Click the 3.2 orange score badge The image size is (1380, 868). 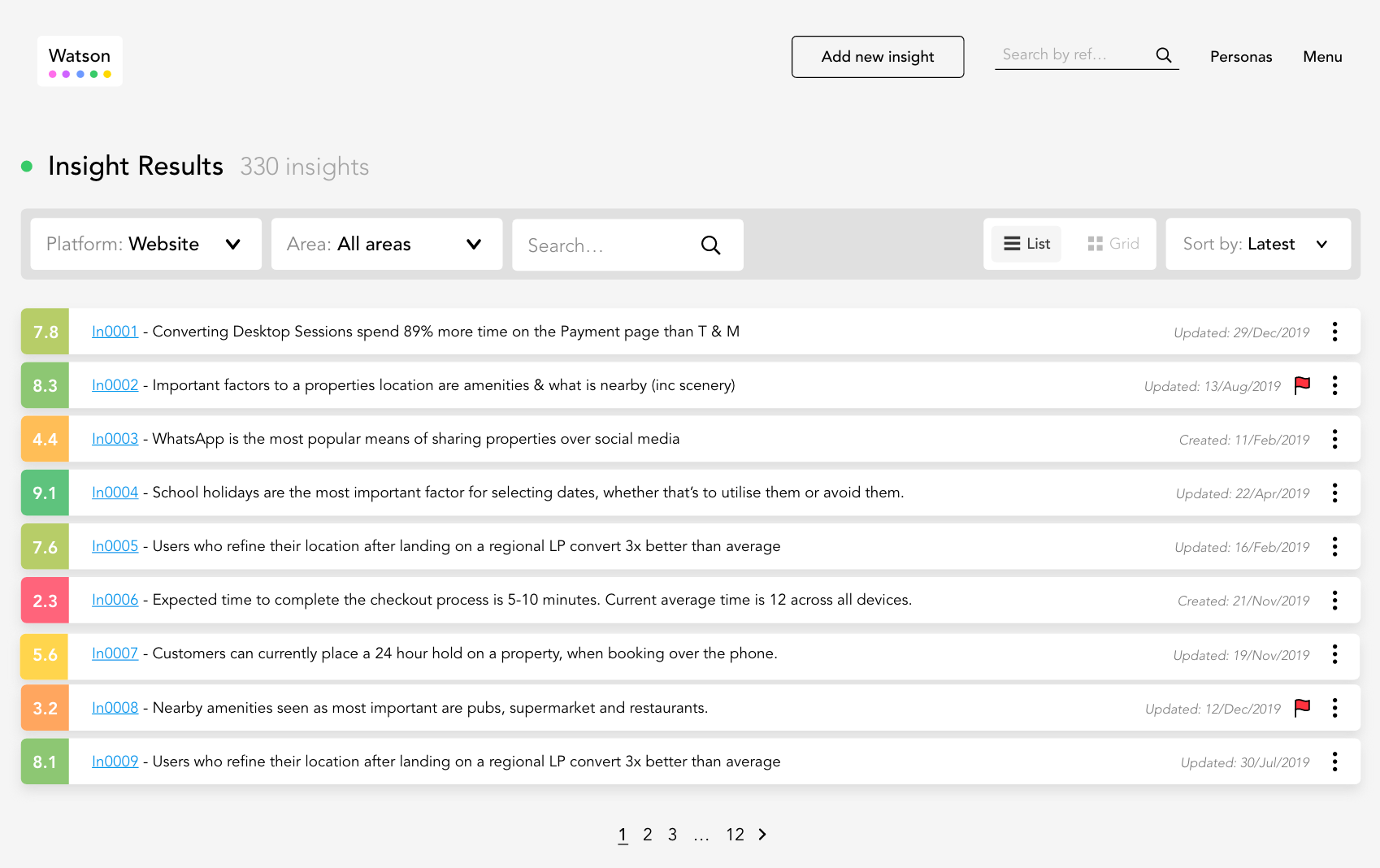point(46,708)
